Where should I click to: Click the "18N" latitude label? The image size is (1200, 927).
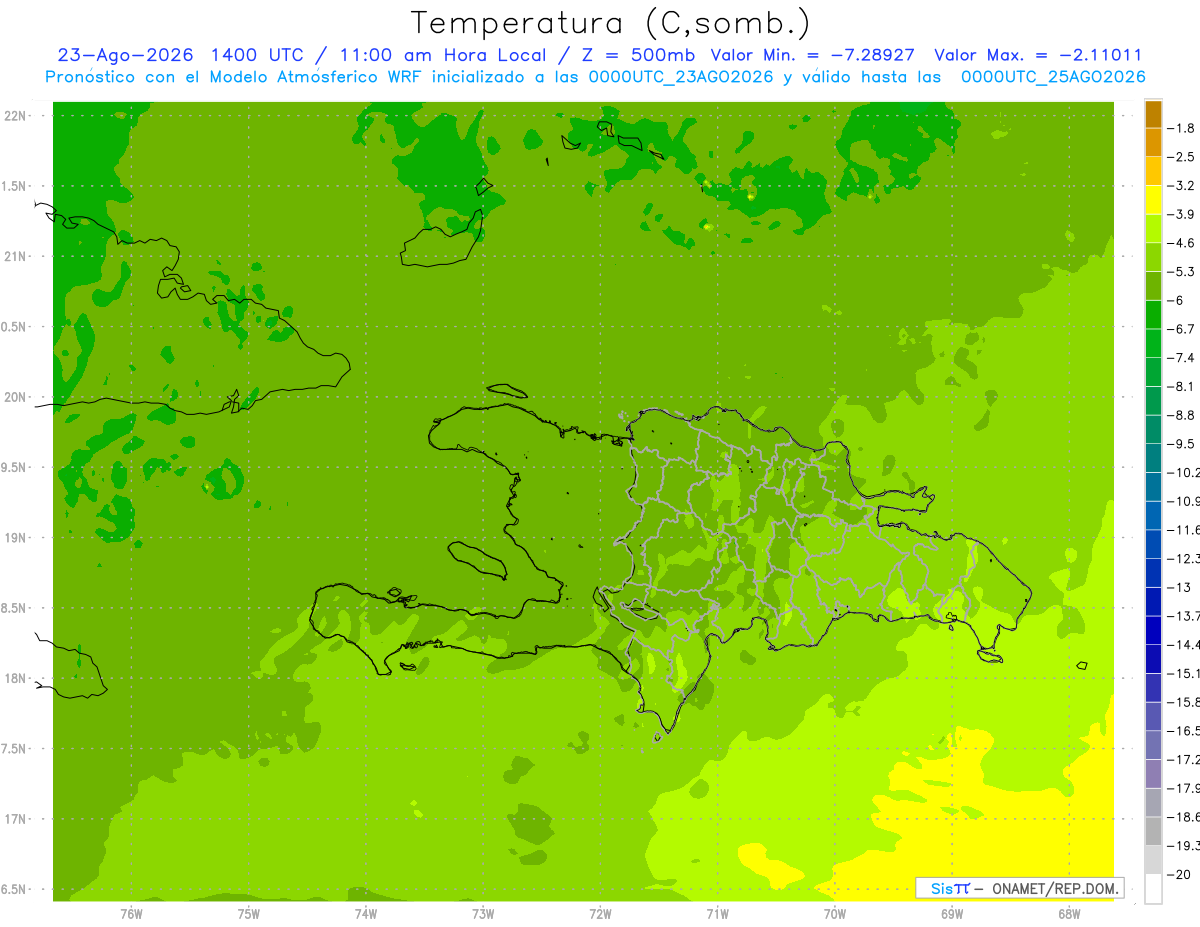[x=16, y=678]
